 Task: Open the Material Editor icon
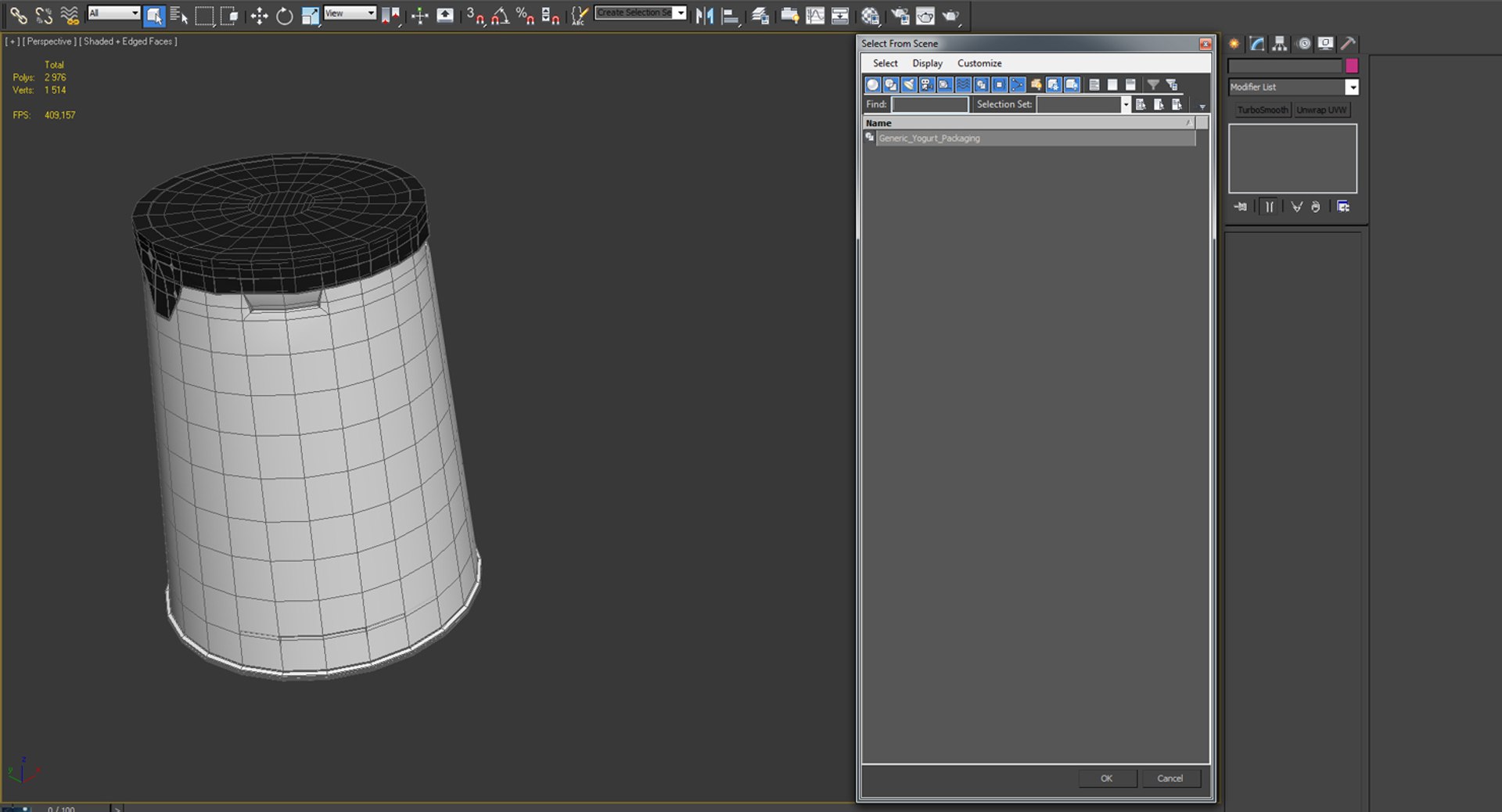[x=869, y=16]
